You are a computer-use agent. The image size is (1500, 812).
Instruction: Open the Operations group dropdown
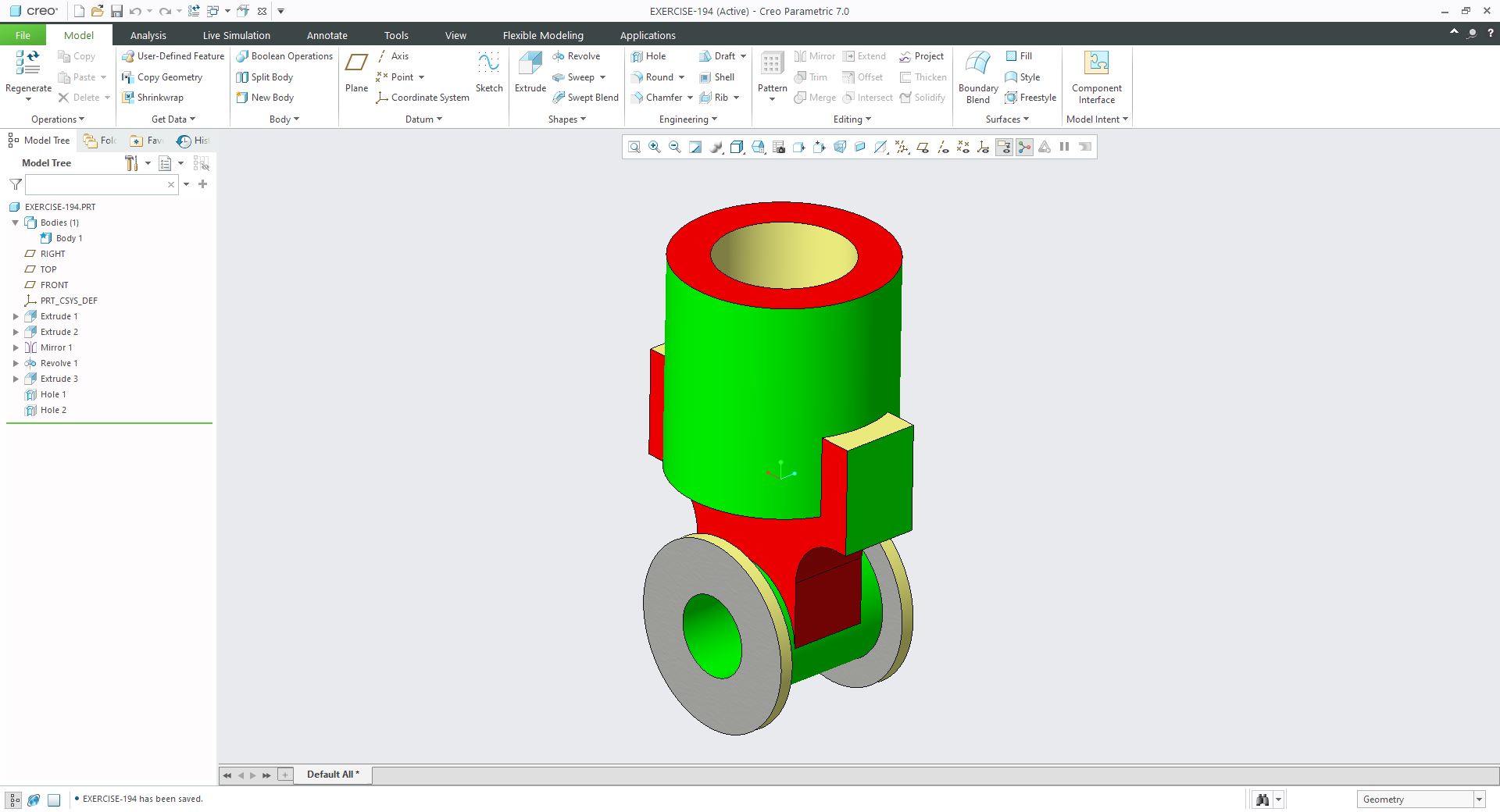point(57,119)
